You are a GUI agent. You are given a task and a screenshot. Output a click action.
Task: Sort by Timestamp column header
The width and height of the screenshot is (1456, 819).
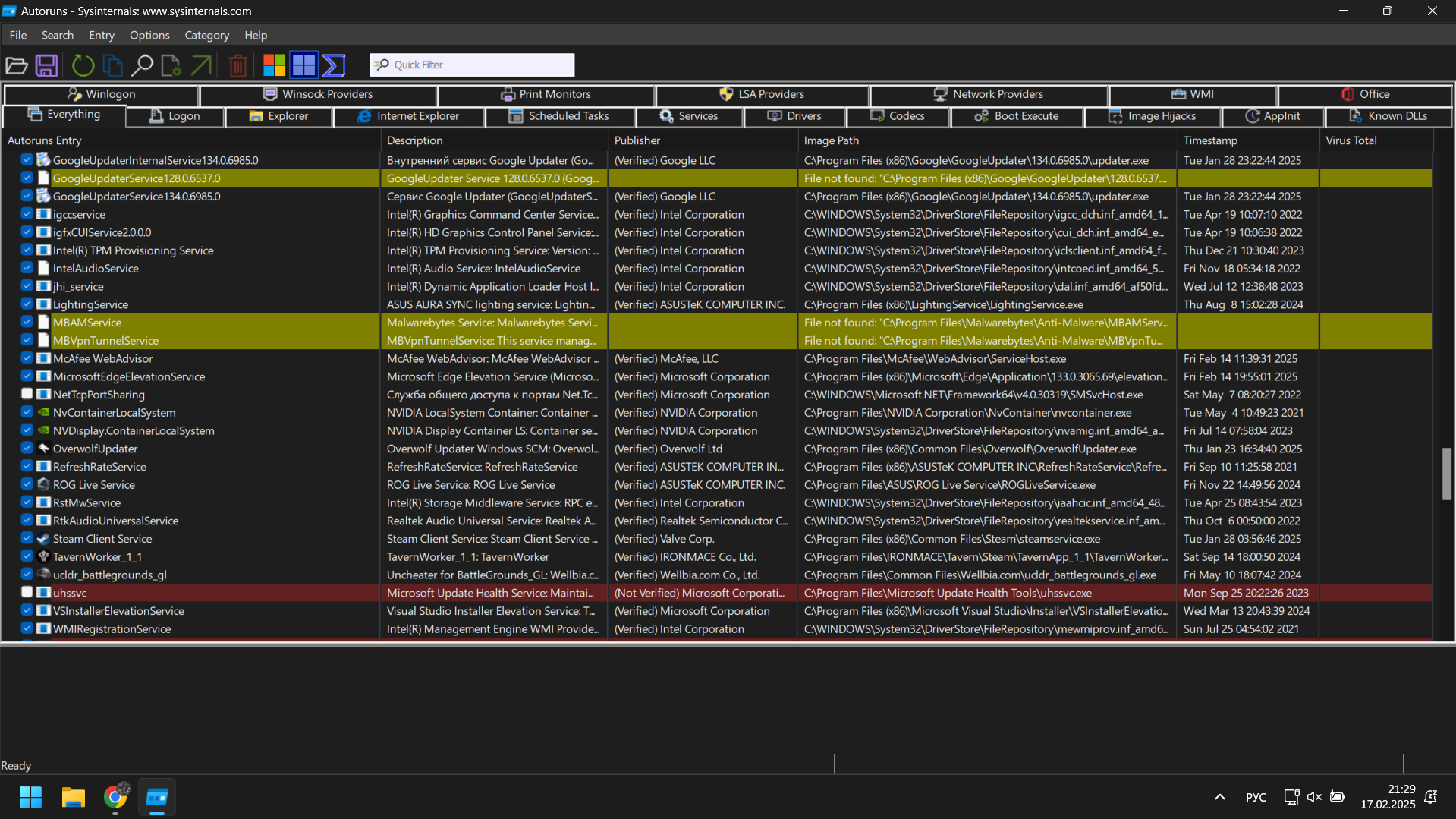(x=1249, y=140)
